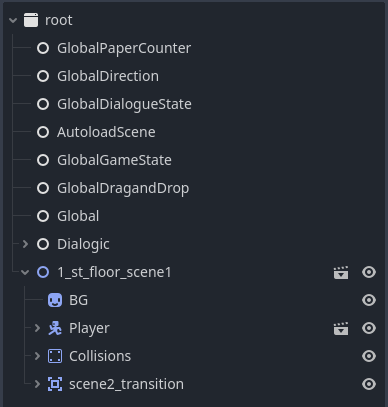Click the Collisions node icon

pos(55,356)
